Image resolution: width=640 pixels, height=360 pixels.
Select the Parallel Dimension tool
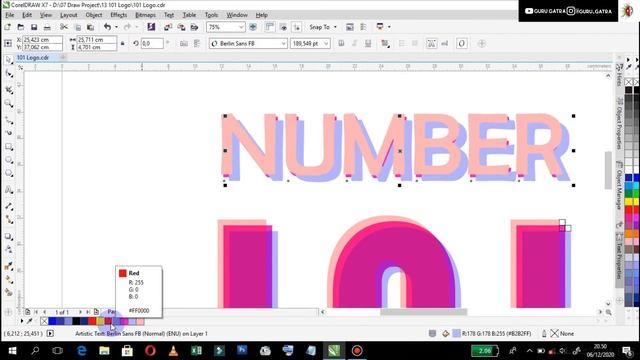click(9, 206)
